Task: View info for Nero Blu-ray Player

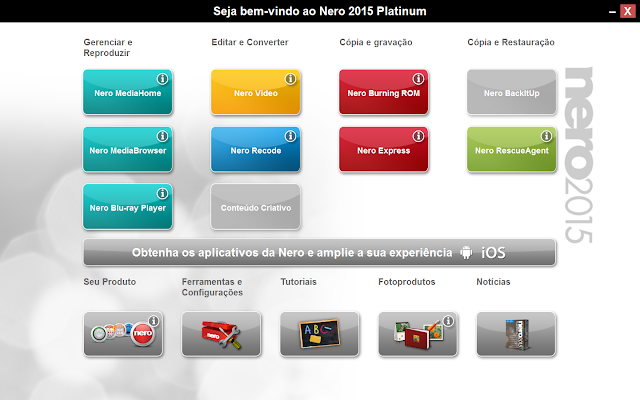Action: 162,193
